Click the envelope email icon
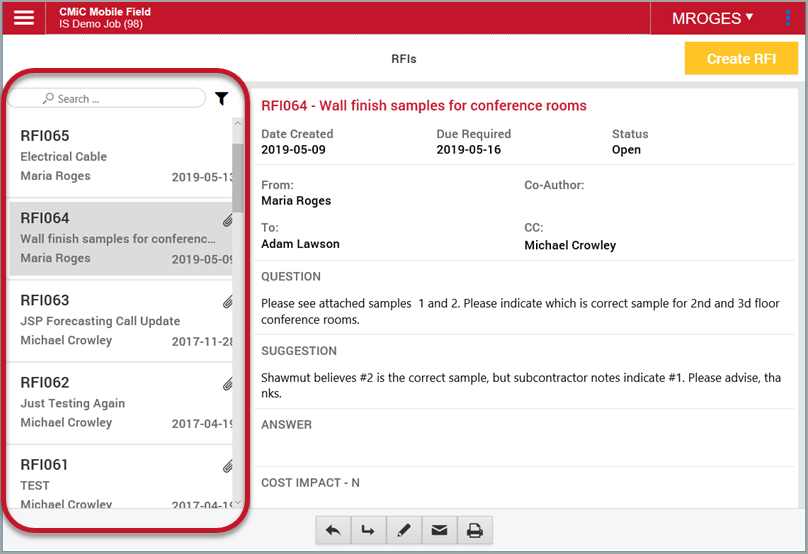The width and height of the screenshot is (808, 554). (x=439, y=531)
